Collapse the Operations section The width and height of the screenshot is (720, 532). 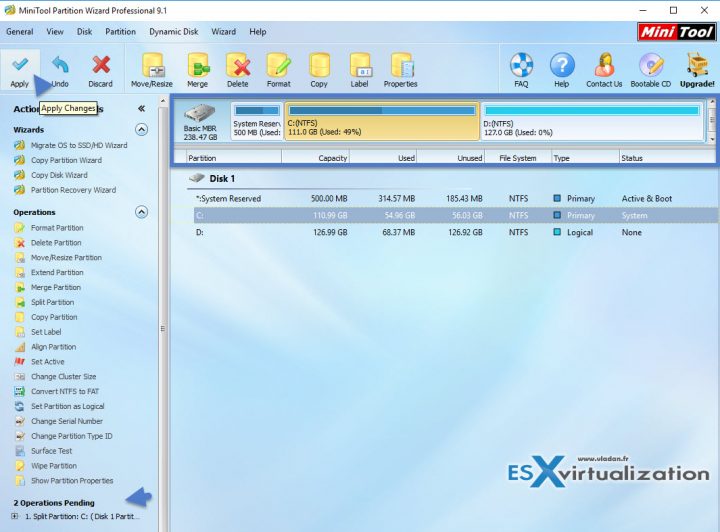141,213
